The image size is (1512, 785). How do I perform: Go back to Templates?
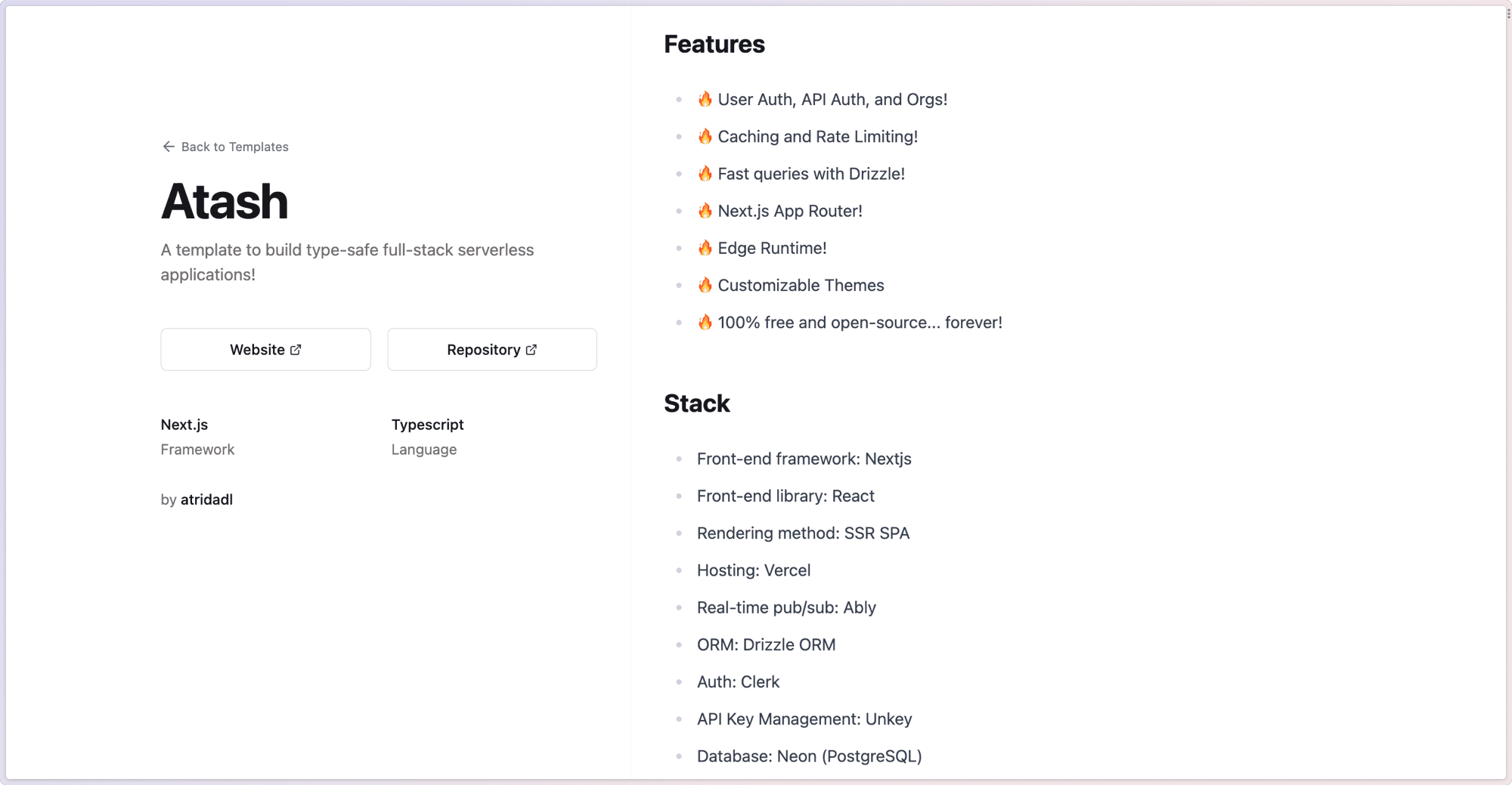234,147
